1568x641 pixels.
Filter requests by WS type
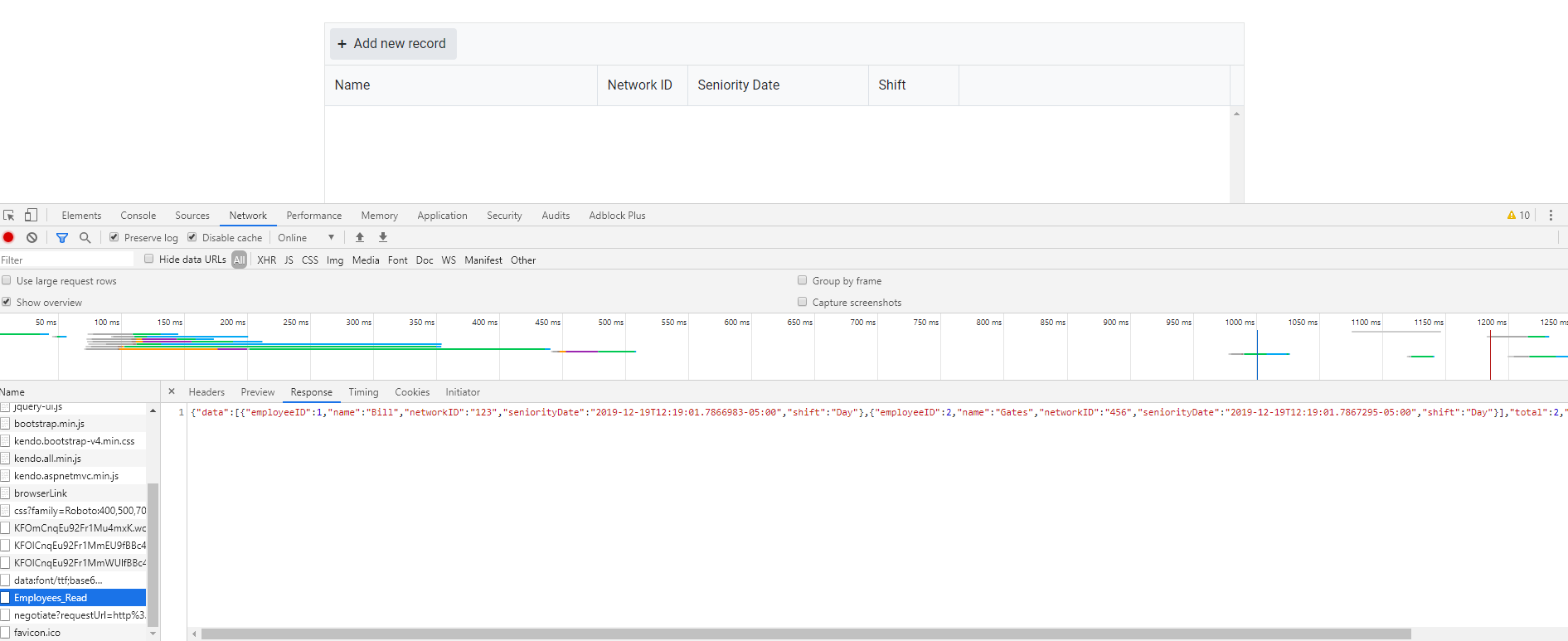click(x=449, y=260)
